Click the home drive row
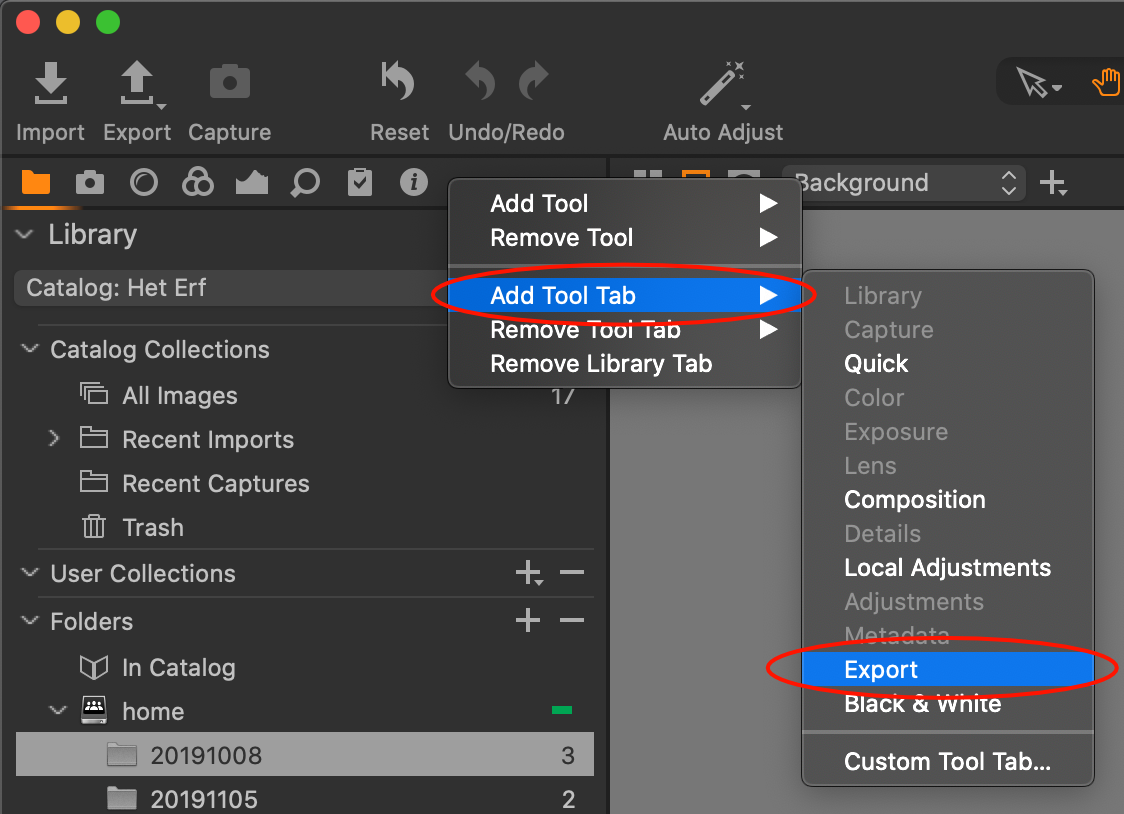Image resolution: width=1124 pixels, height=814 pixels. (x=305, y=711)
